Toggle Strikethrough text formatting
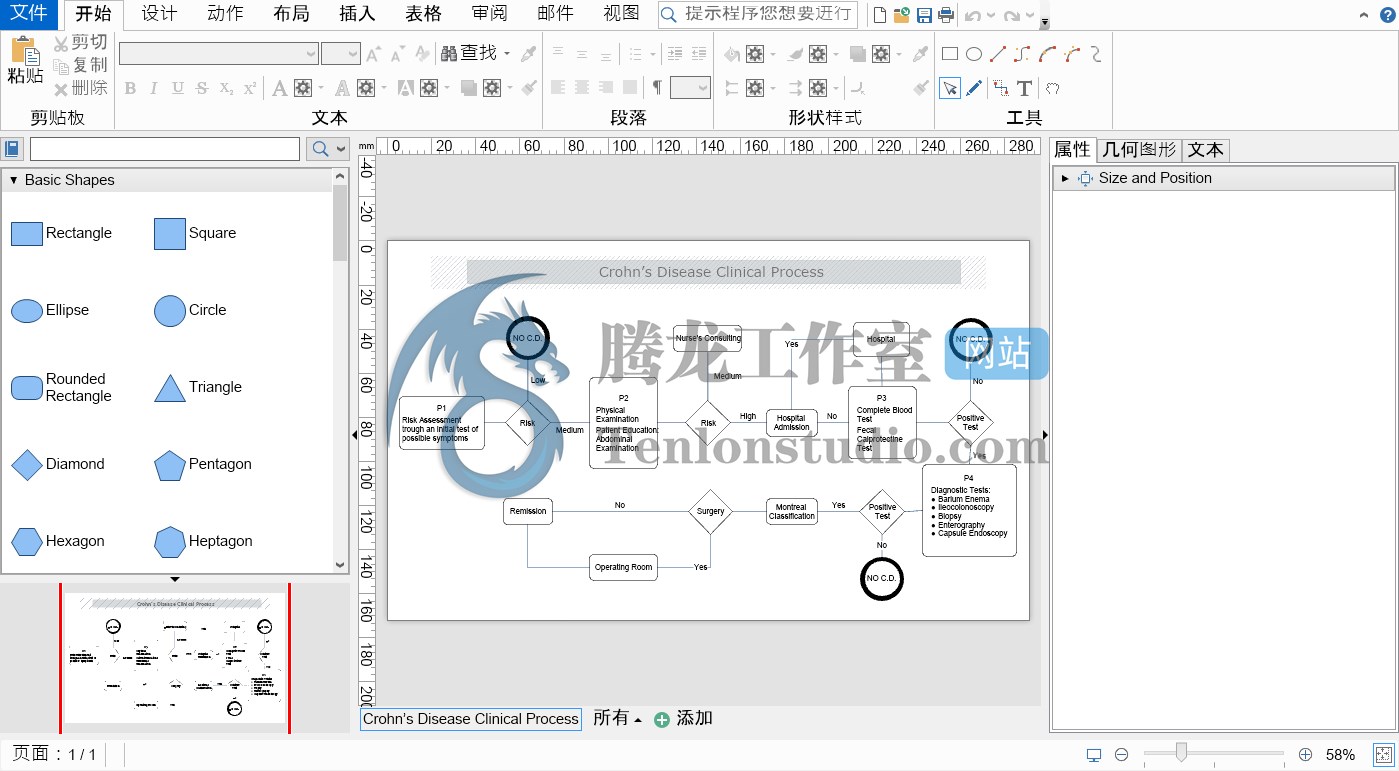1399x771 pixels. pyautogui.click(x=202, y=88)
